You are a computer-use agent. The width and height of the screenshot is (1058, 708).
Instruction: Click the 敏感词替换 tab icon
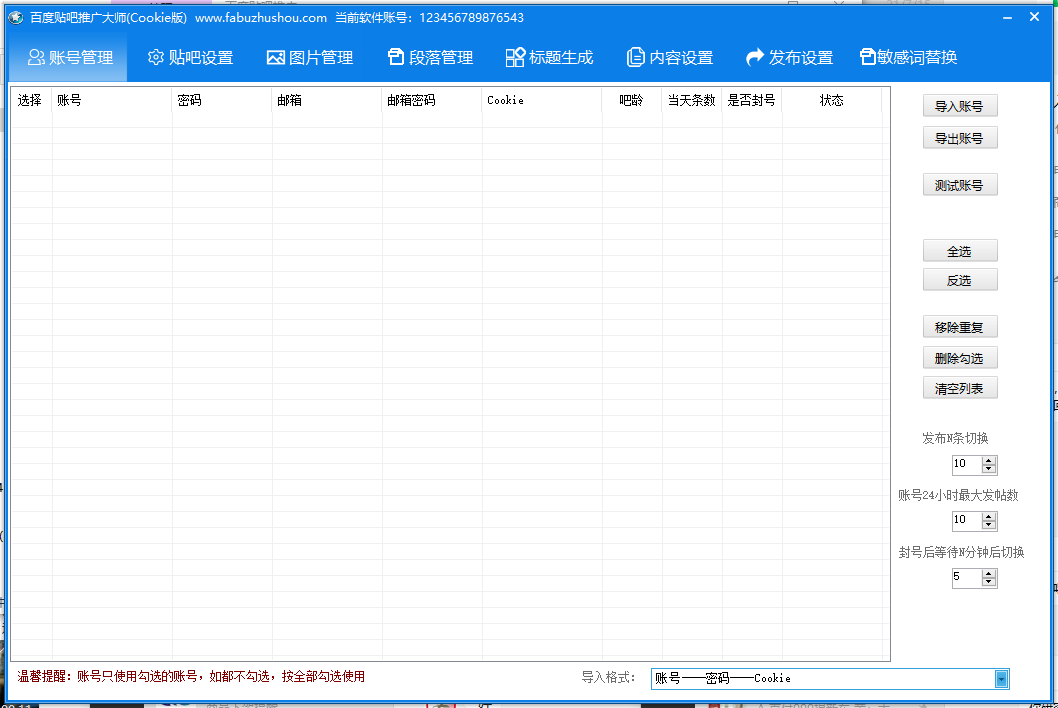(868, 58)
